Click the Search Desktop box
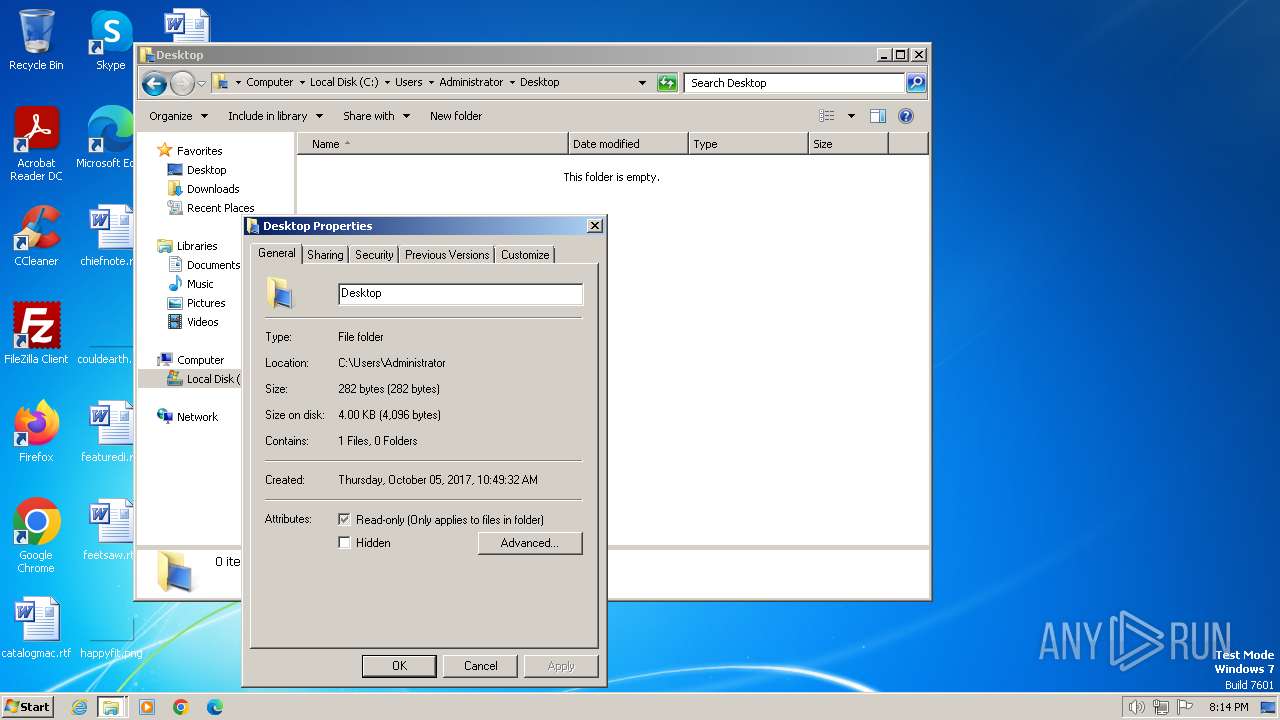 pyautogui.click(x=795, y=83)
